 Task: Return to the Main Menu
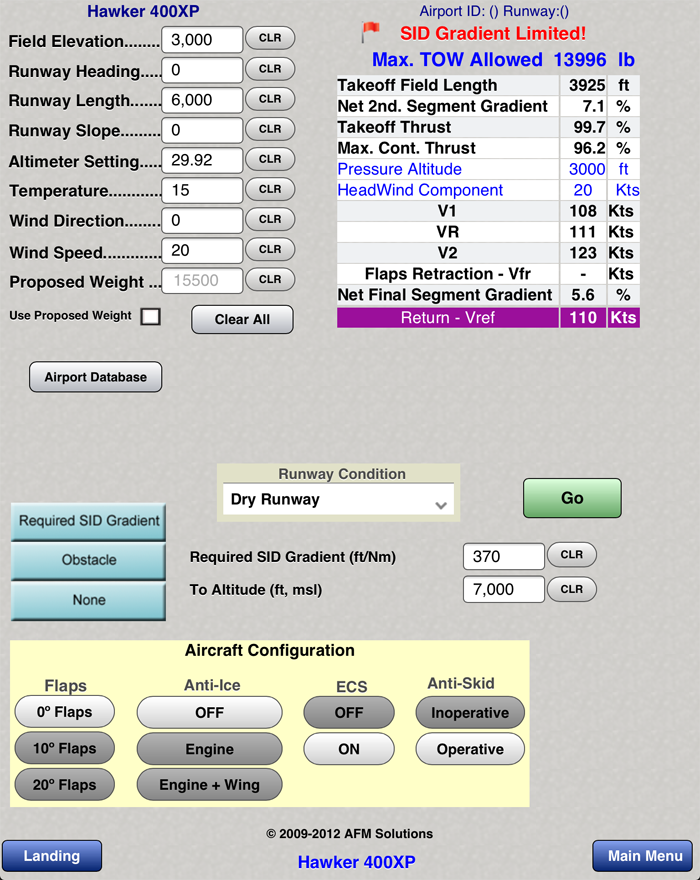pos(643,856)
